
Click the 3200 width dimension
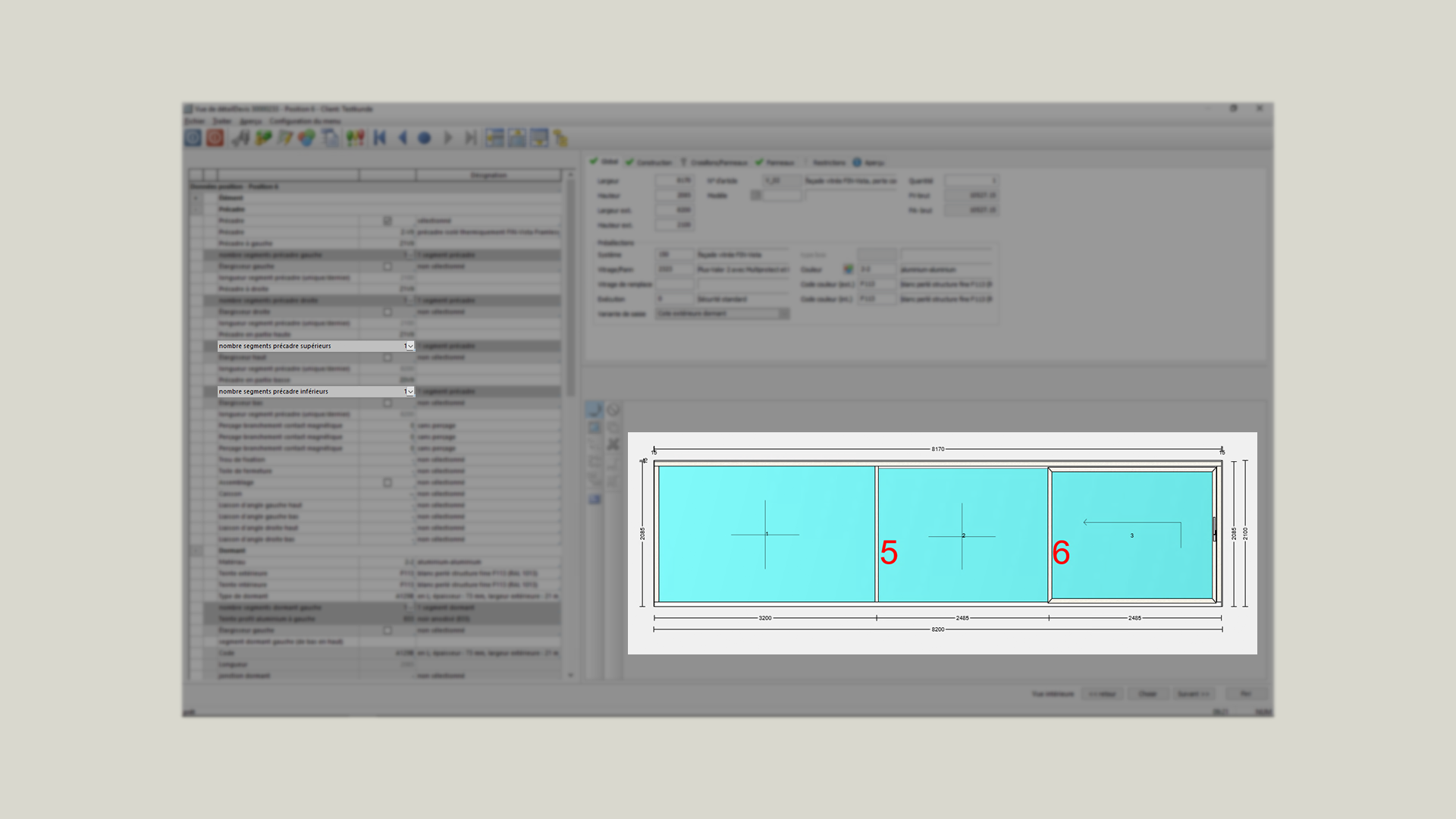point(765,618)
